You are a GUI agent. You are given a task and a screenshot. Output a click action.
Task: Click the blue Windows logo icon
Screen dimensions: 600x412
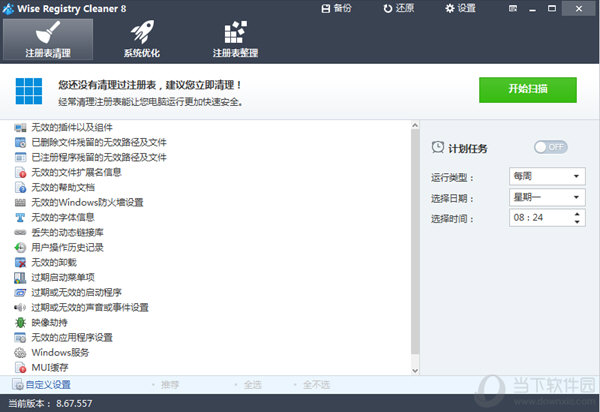click(29, 91)
